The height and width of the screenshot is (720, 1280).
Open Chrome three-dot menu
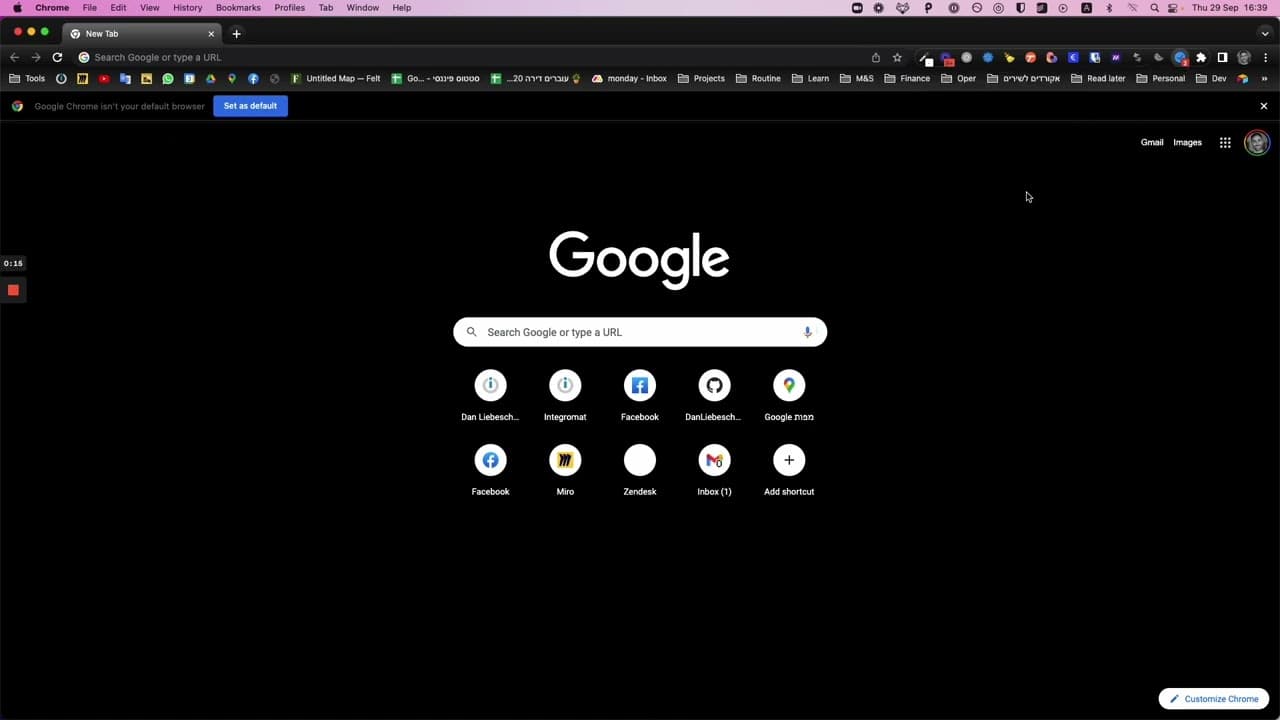[x=1265, y=58]
